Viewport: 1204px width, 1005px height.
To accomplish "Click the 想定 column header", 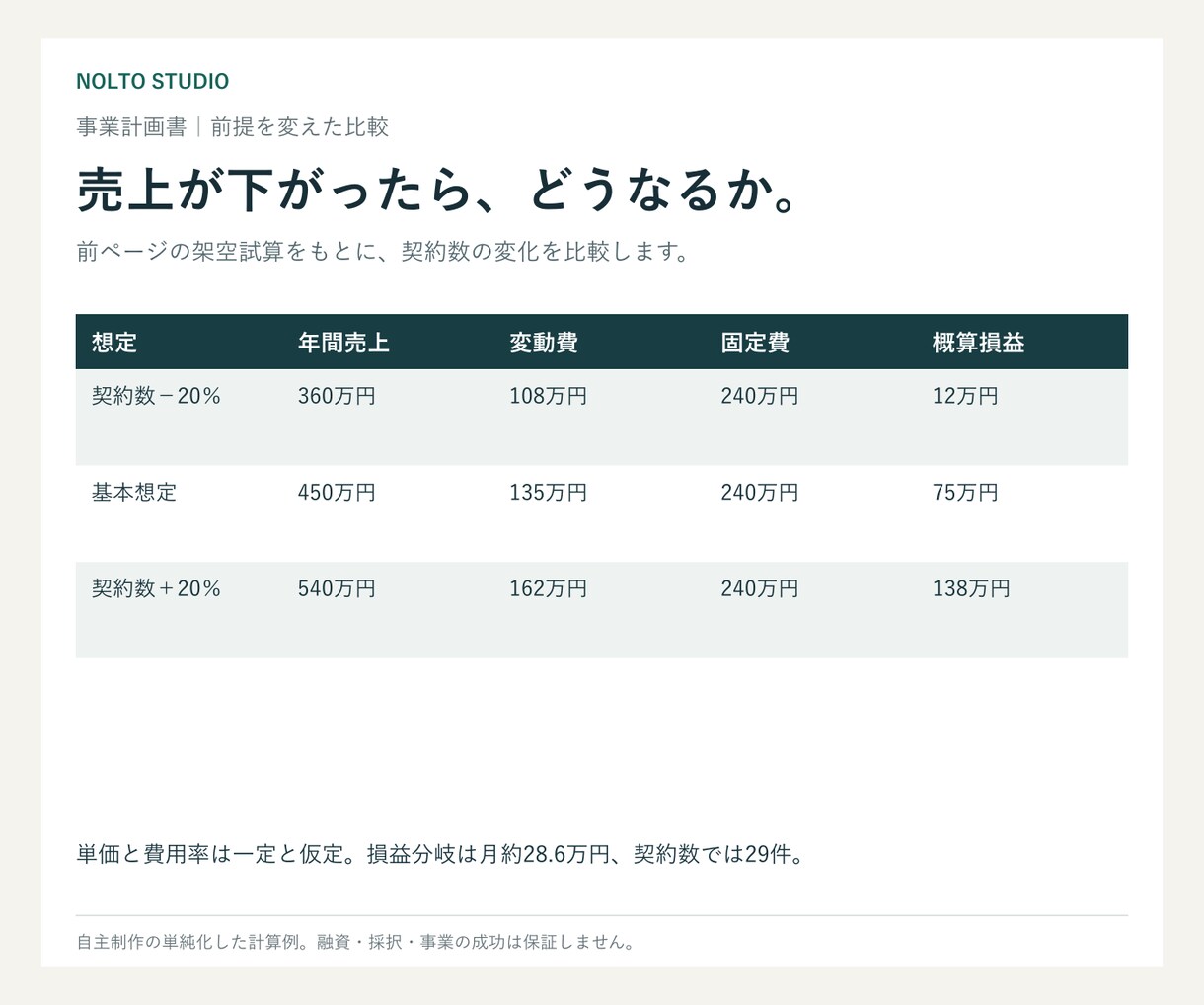I will pos(114,343).
